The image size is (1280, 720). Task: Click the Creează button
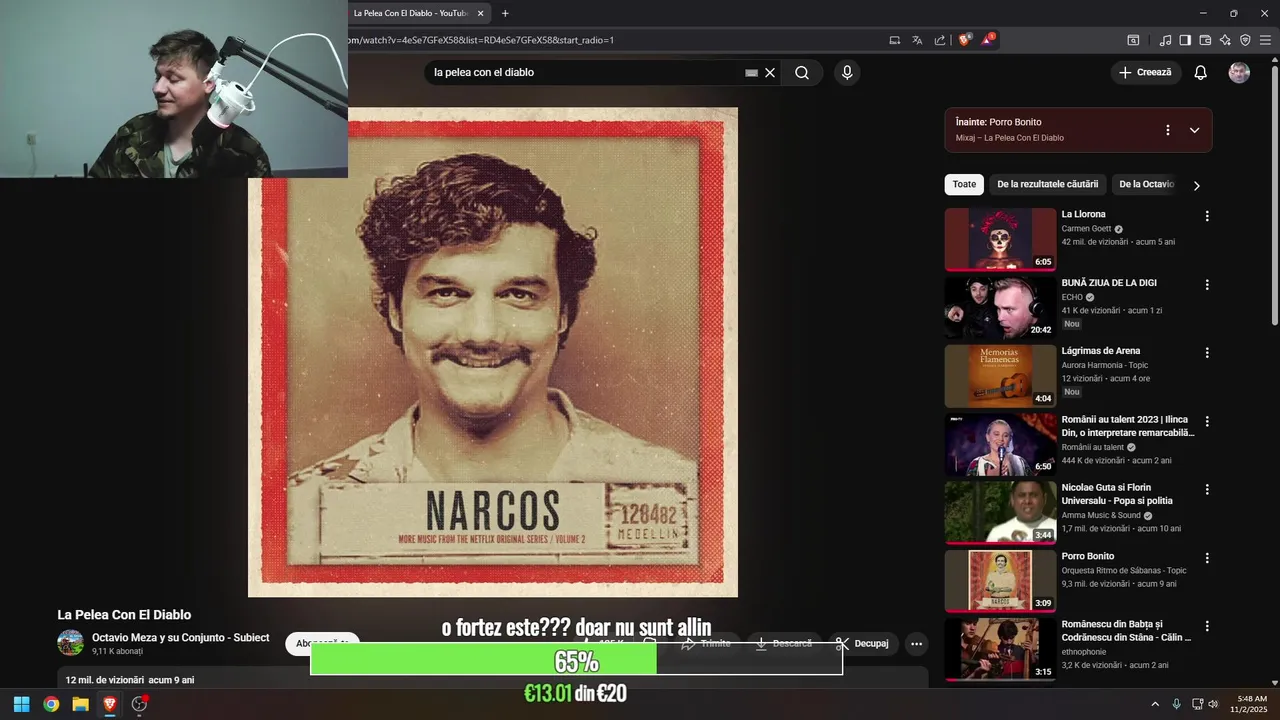pos(1145,72)
